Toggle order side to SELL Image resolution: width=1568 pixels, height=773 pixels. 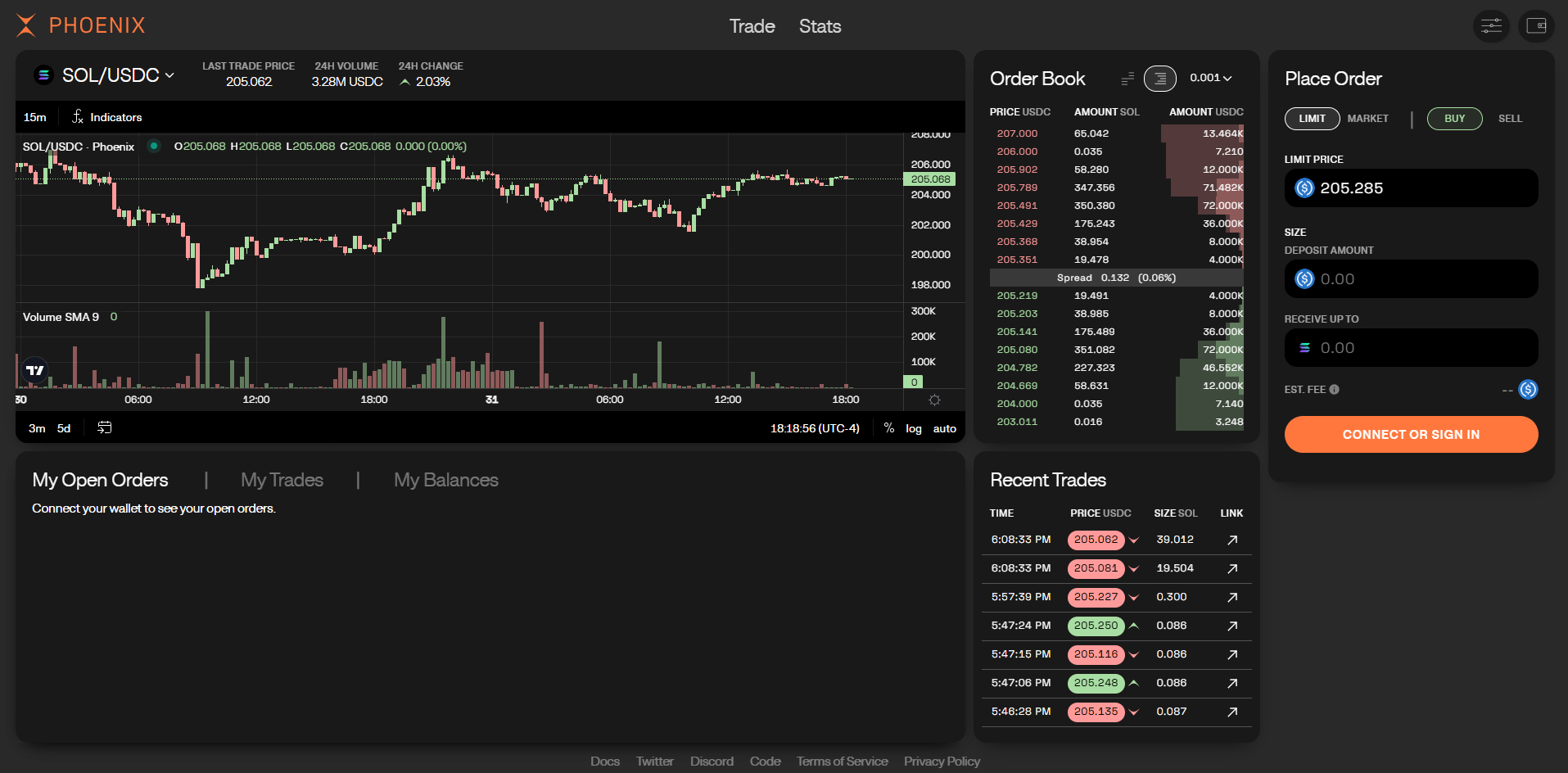pos(1510,119)
